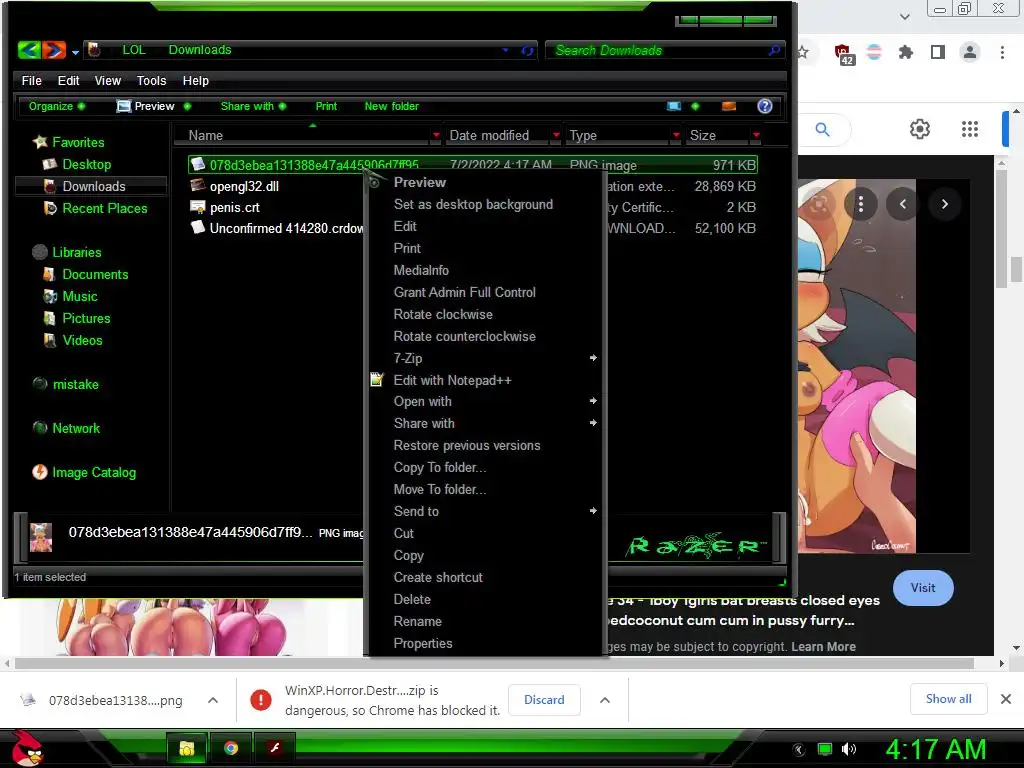Expand the Send to submenu
This screenshot has width=1024, height=768.
click(x=485, y=511)
